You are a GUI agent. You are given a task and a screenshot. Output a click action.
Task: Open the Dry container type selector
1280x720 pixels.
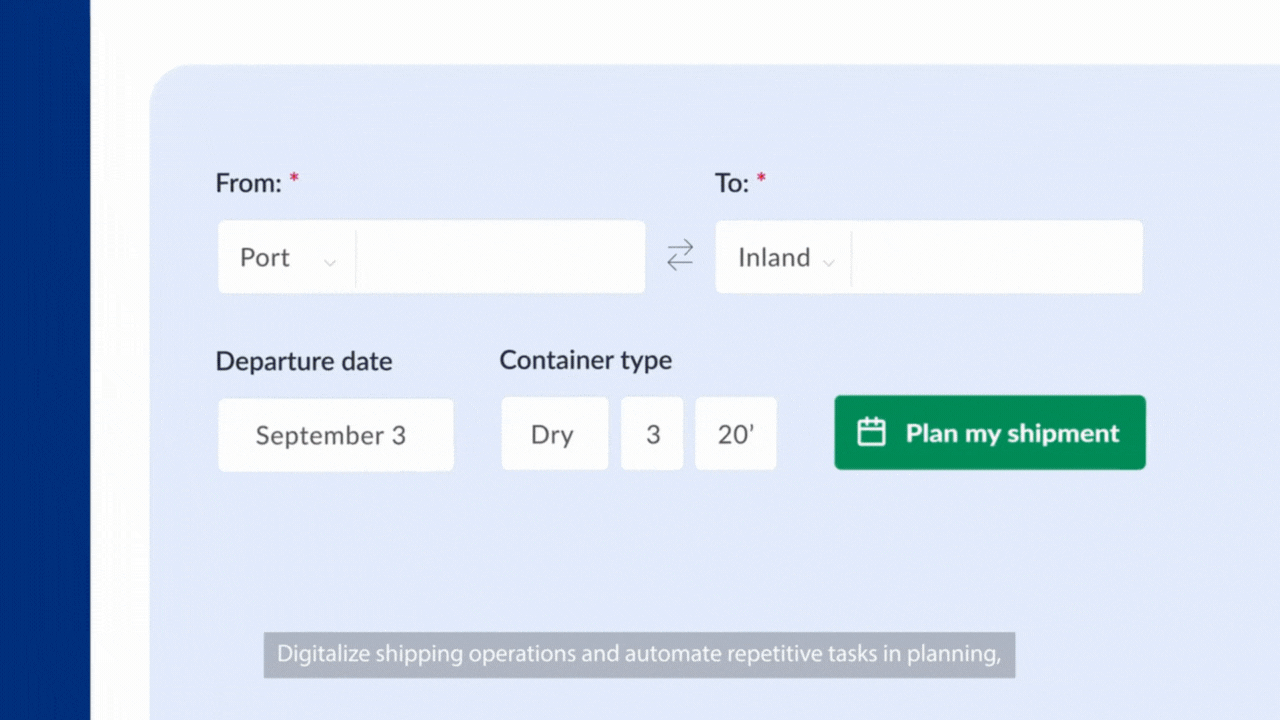click(554, 434)
